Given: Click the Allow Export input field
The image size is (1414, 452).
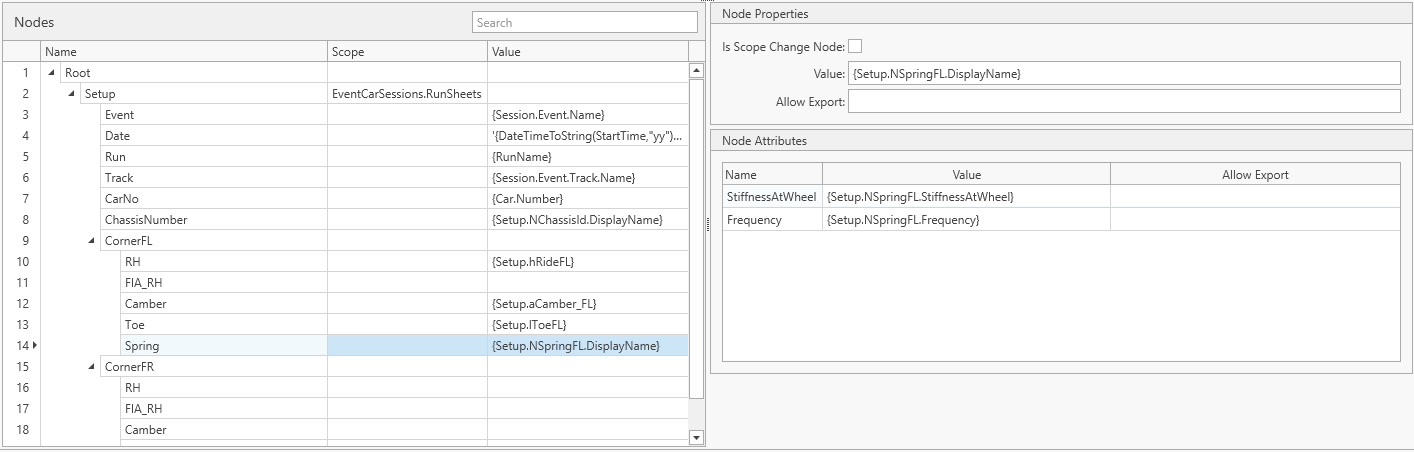Looking at the screenshot, I should tap(1124, 101).
